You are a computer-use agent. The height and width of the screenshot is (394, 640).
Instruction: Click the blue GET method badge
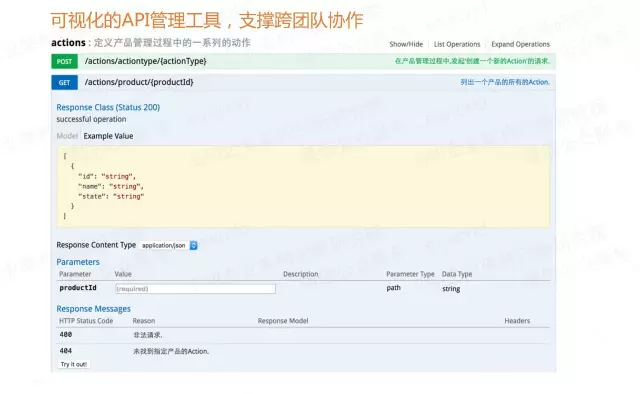pos(64,82)
